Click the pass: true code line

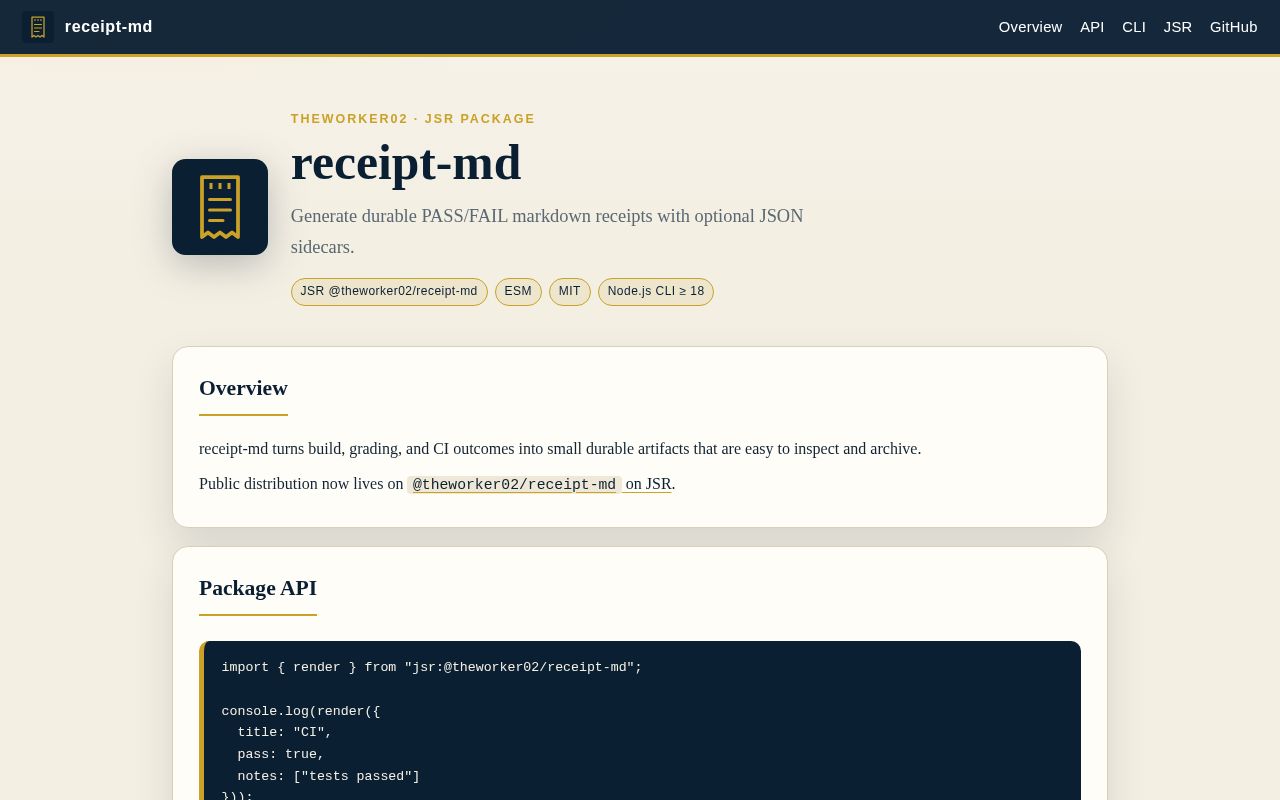[281, 755]
